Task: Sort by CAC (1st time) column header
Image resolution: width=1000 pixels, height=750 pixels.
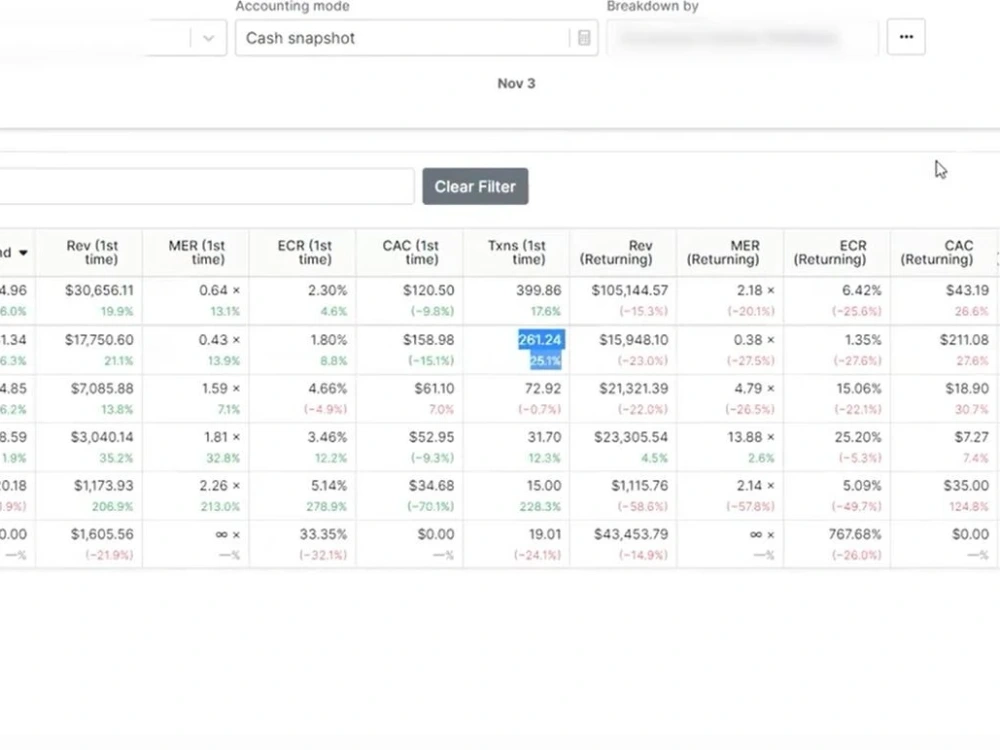Action: tap(411, 253)
